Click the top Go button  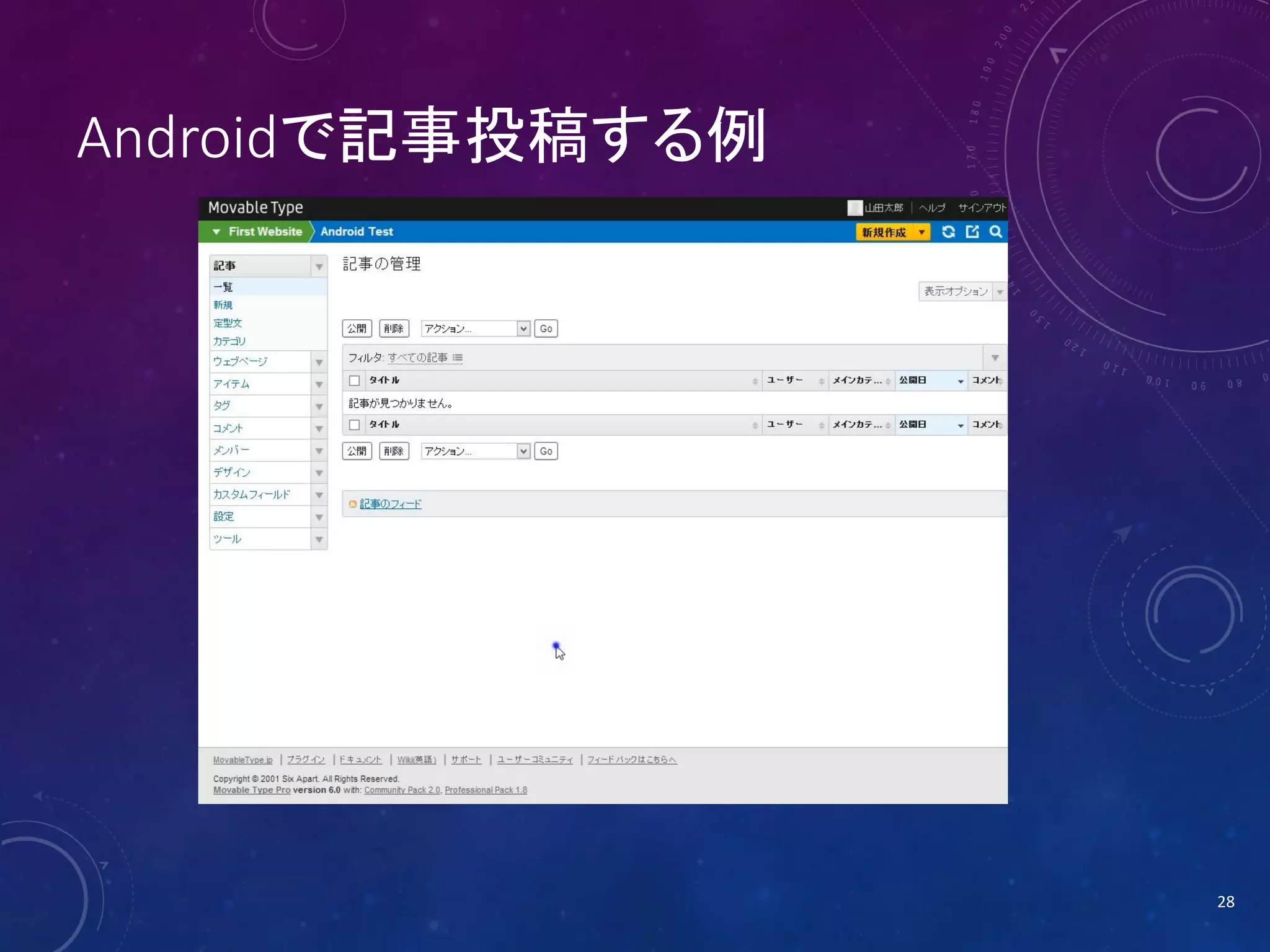(546, 328)
